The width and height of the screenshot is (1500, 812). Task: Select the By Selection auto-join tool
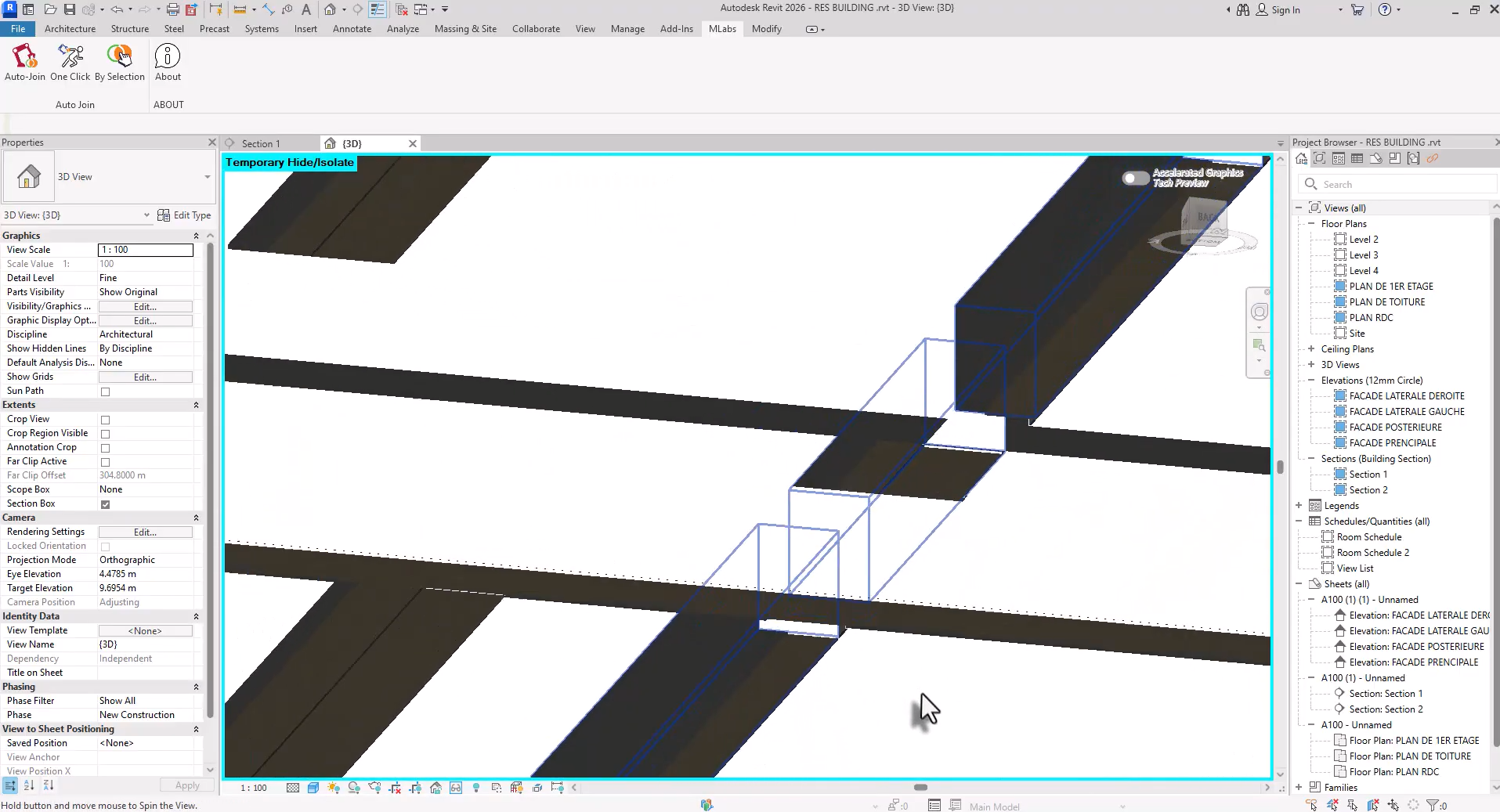point(119,61)
